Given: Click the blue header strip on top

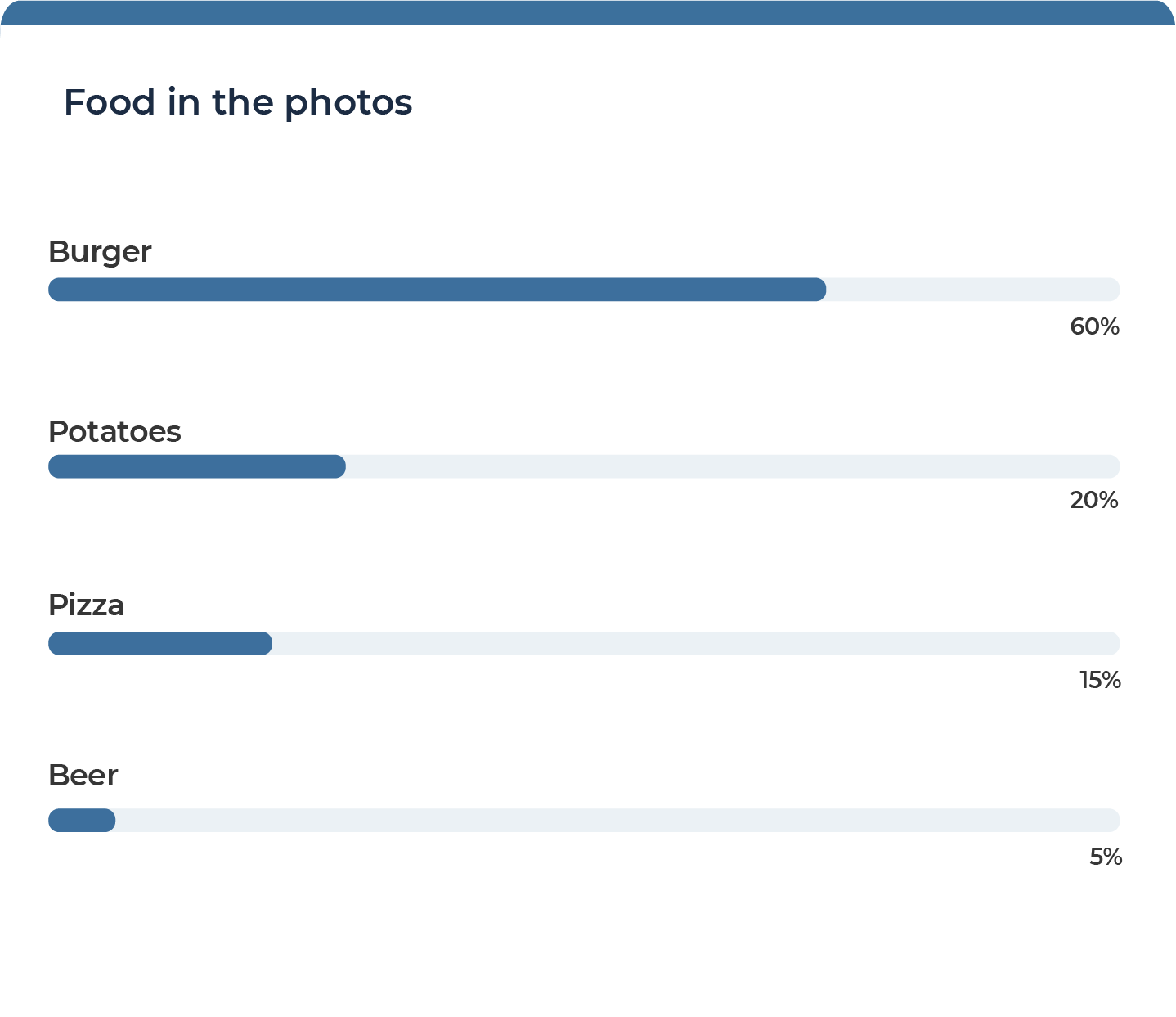Looking at the screenshot, I should (x=588, y=12).
